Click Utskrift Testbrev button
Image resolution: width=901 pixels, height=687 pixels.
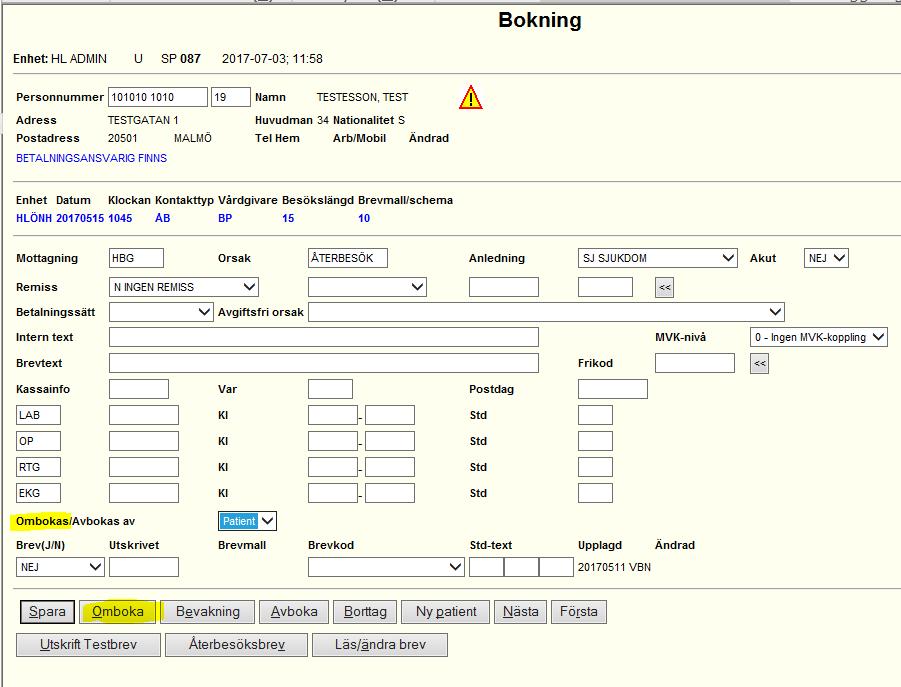click(88, 644)
